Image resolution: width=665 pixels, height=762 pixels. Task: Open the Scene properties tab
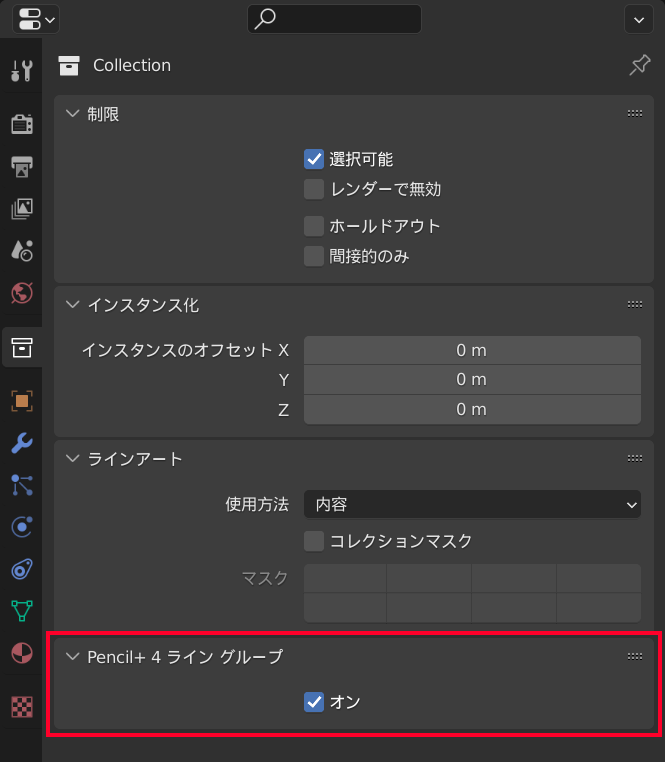point(22,251)
